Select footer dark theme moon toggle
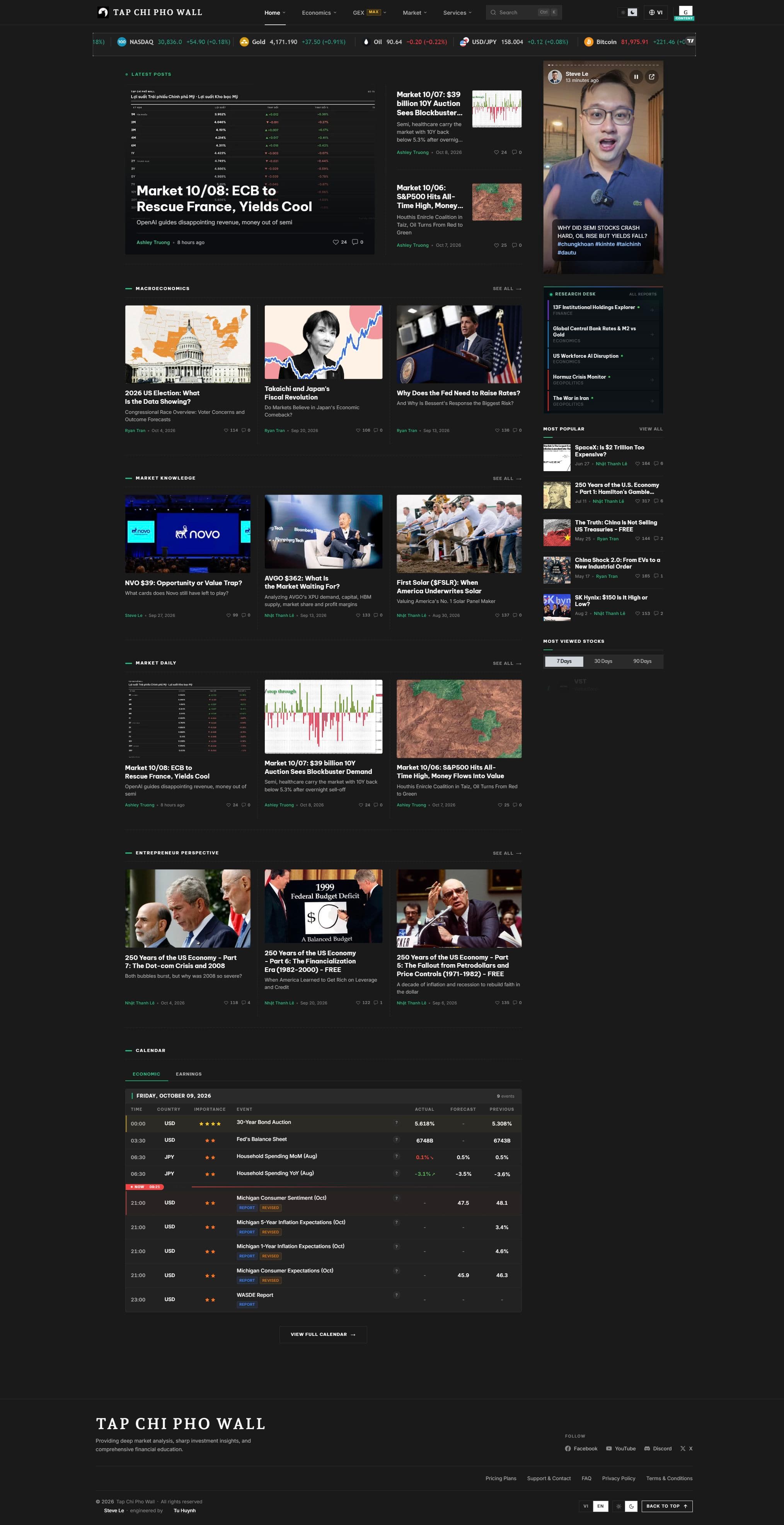The image size is (784, 1525). click(631, 1506)
